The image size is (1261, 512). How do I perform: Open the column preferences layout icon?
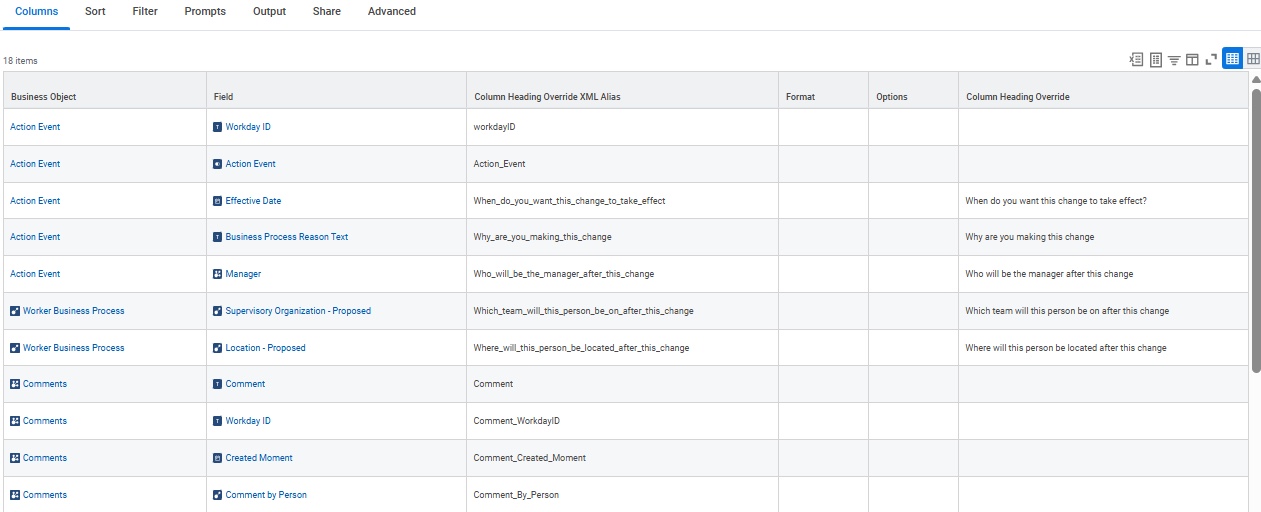point(1192,60)
